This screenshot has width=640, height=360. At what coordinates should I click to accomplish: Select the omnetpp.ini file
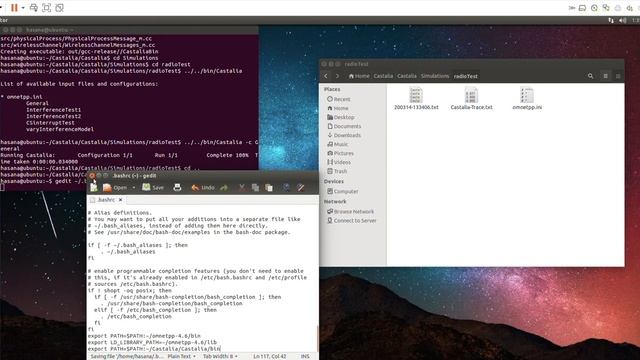[x=527, y=98]
